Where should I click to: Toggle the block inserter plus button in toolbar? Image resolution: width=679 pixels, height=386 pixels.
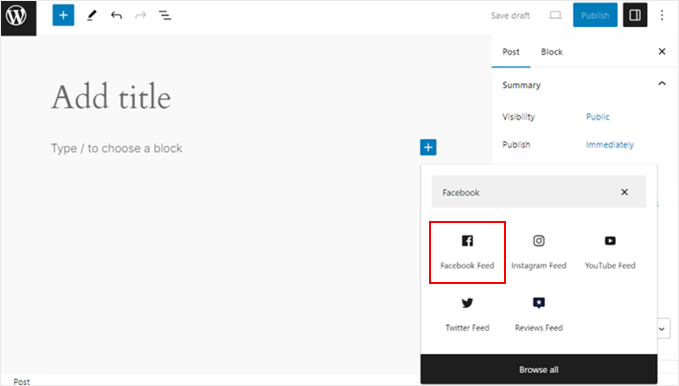pos(63,16)
